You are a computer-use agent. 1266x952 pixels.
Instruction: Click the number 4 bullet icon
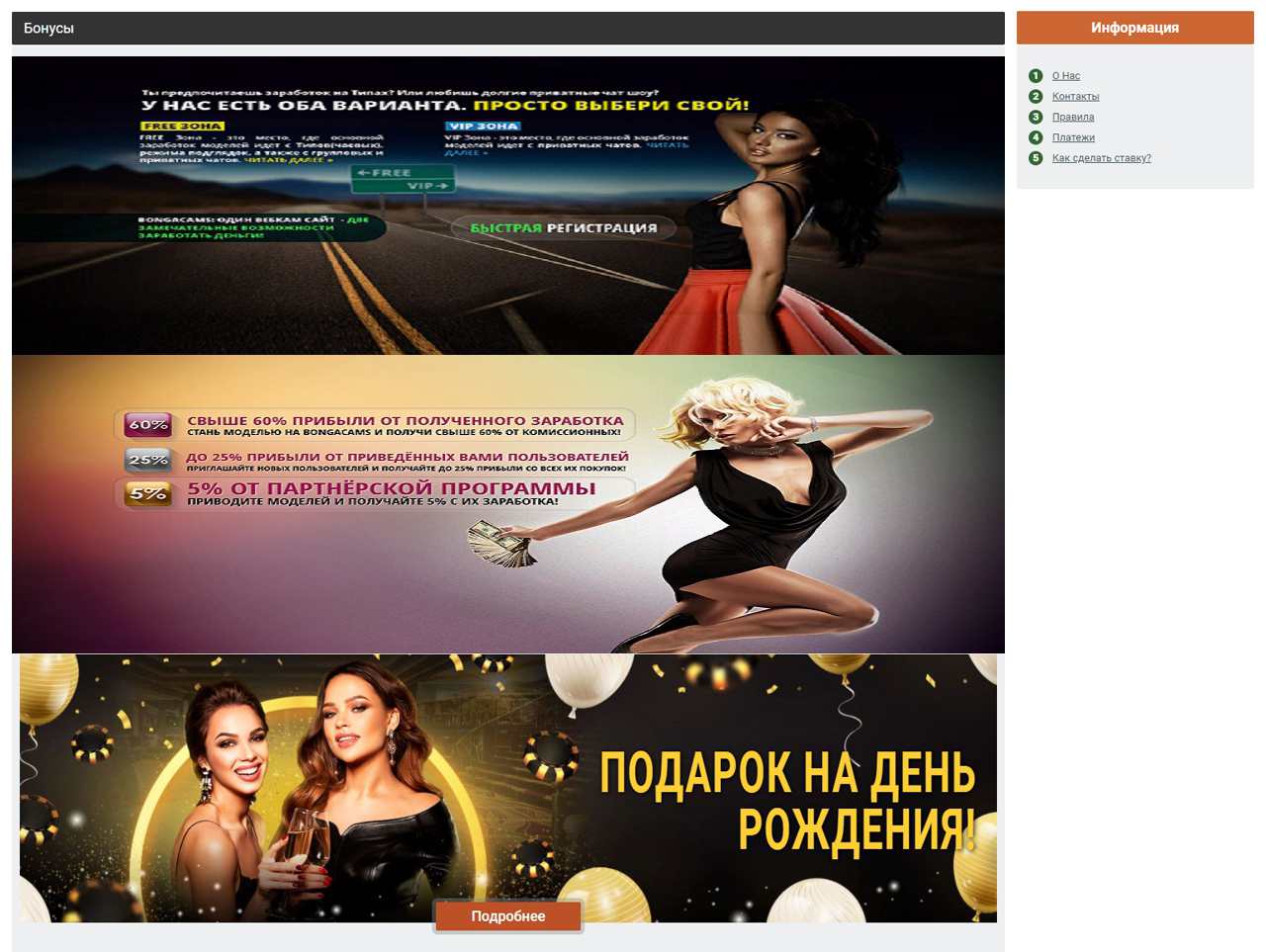(x=1036, y=138)
